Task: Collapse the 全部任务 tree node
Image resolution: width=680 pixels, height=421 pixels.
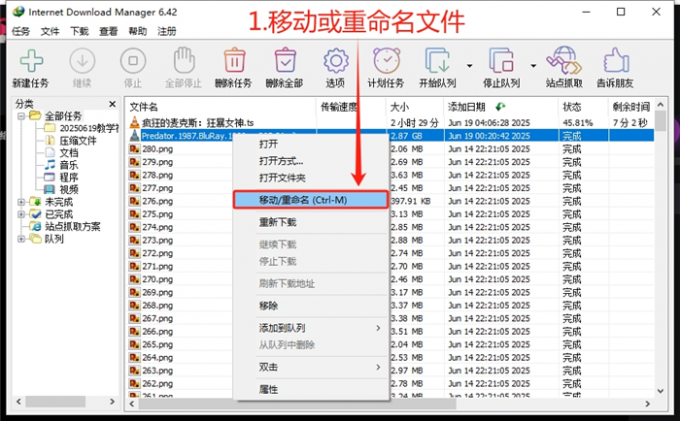Action: 21,116
